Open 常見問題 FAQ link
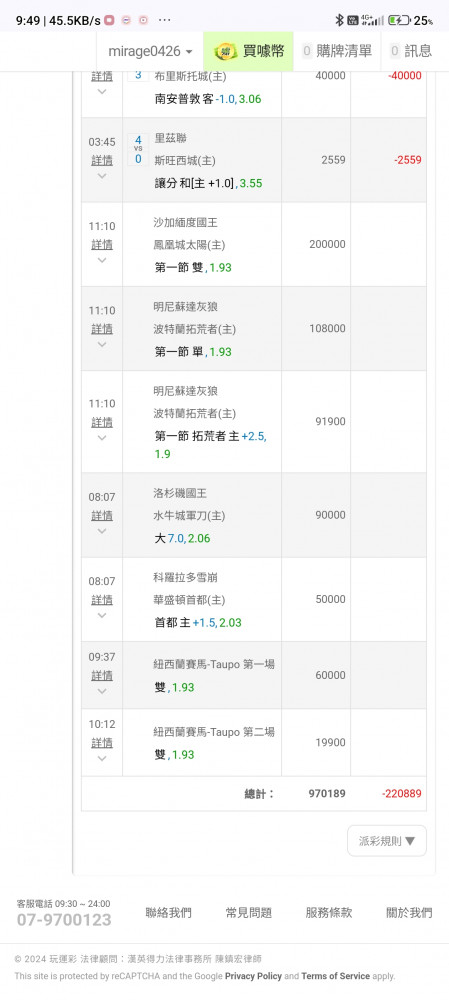The width and height of the screenshot is (449, 1000). point(249,913)
